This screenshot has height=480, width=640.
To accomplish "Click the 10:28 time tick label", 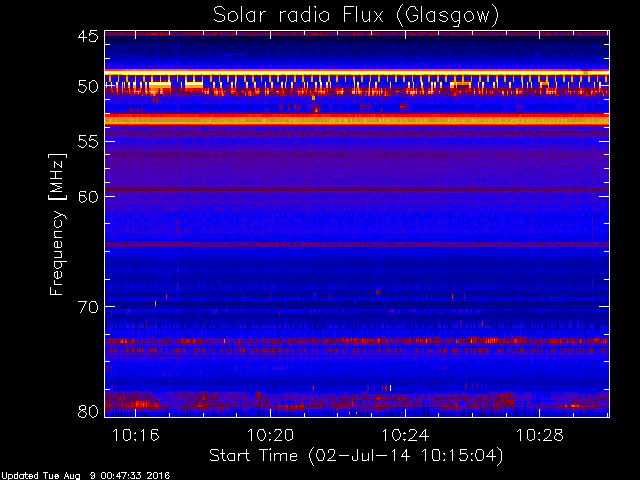I will pyautogui.click(x=540, y=435).
